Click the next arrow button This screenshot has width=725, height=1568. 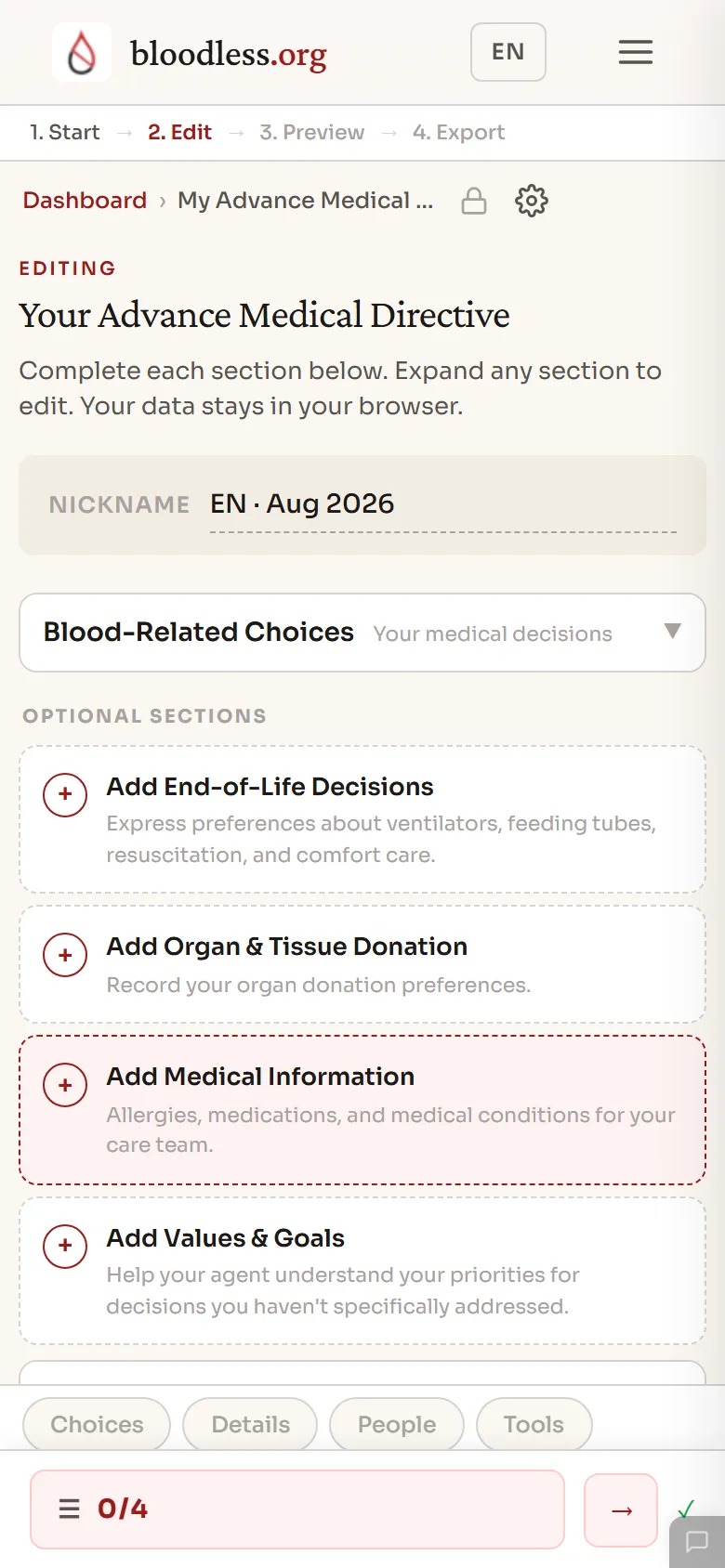621,1510
